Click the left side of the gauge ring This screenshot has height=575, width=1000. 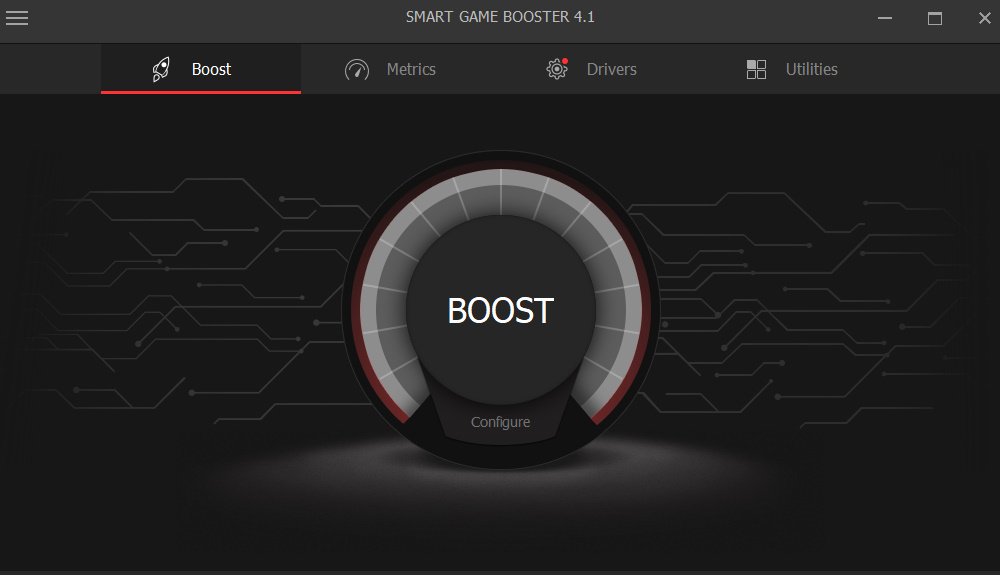coord(382,310)
